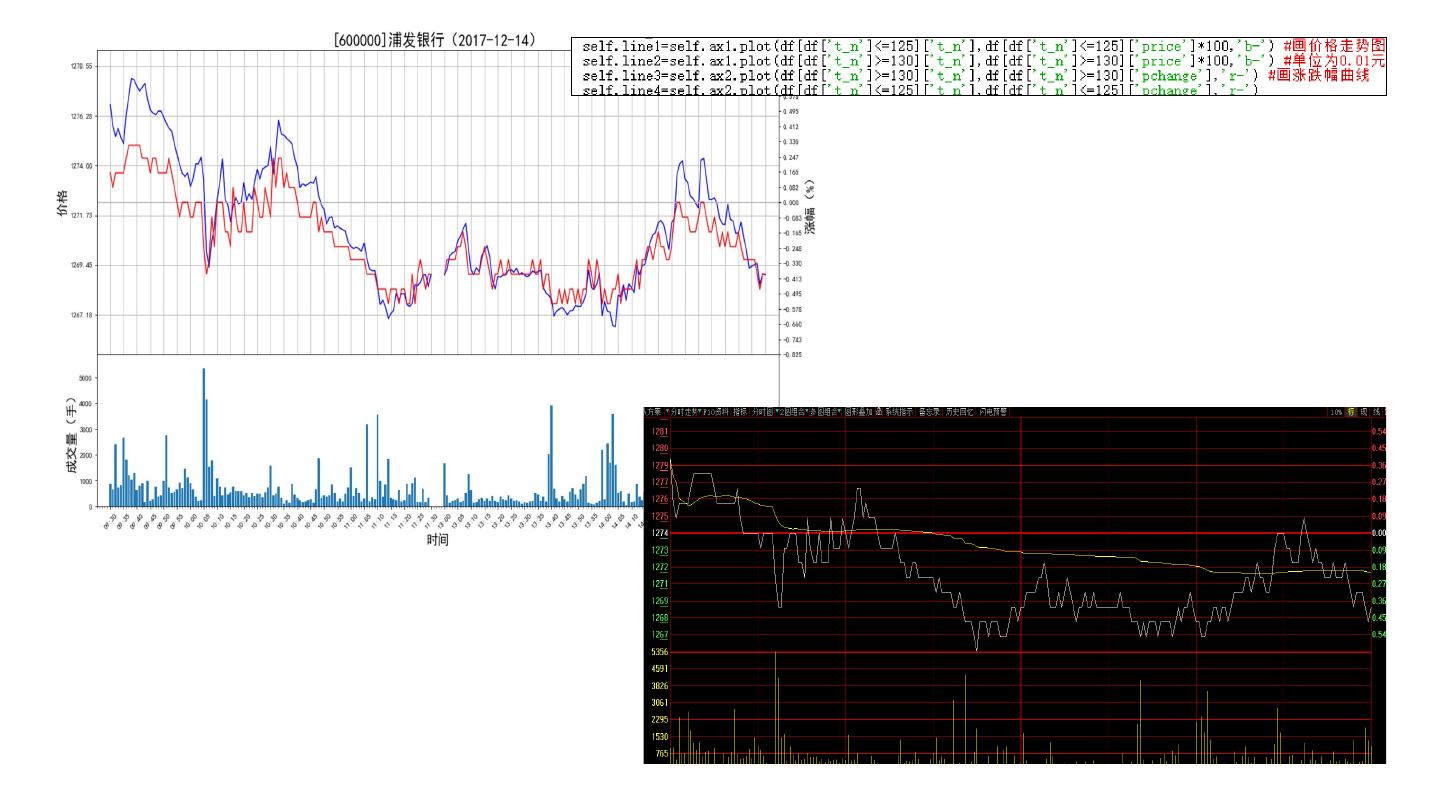Toggle the 10% axis scale button
The height and width of the screenshot is (810, 1440).
coord(1336,411)
